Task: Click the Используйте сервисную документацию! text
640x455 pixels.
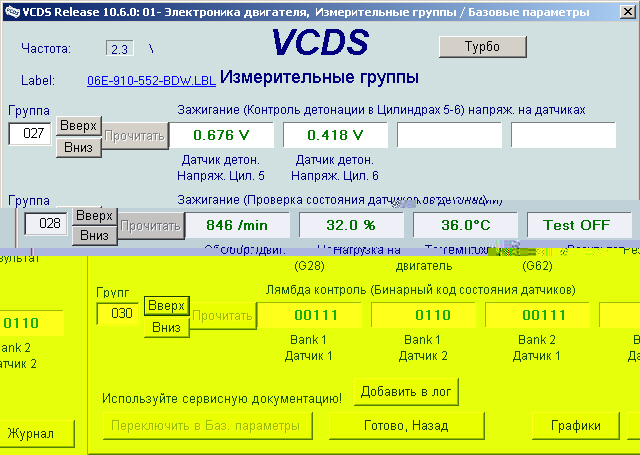Action: [222, 399]
